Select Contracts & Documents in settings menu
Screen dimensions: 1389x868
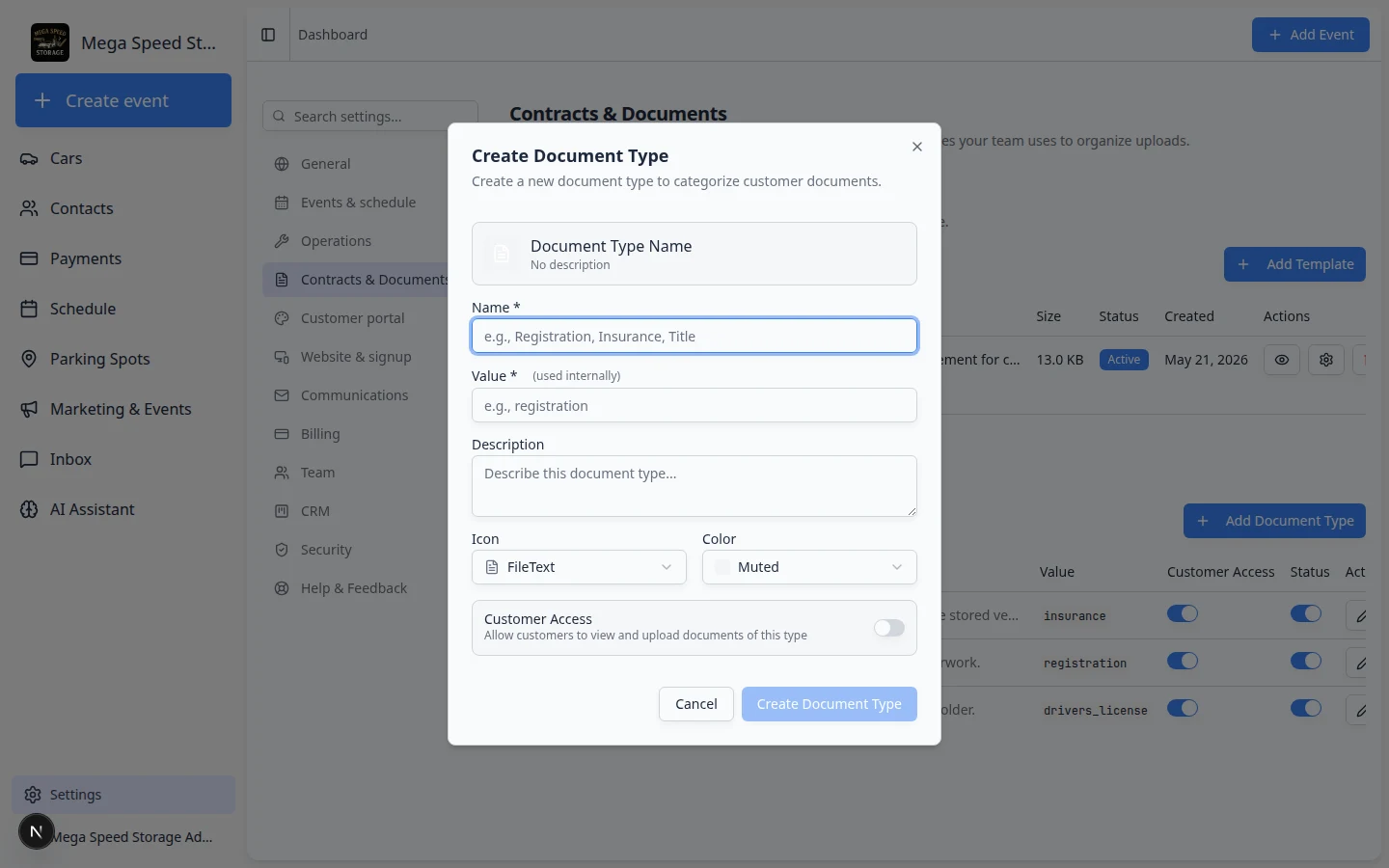357,280
